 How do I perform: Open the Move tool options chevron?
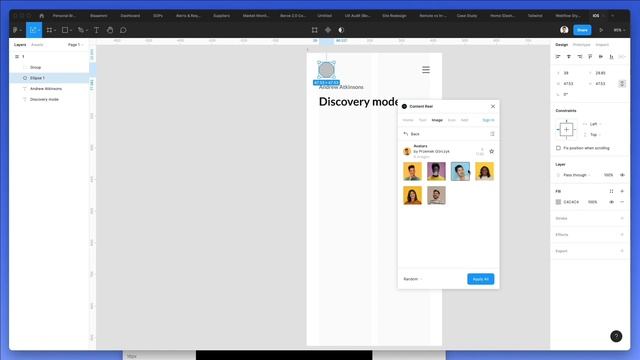[39, 30]
